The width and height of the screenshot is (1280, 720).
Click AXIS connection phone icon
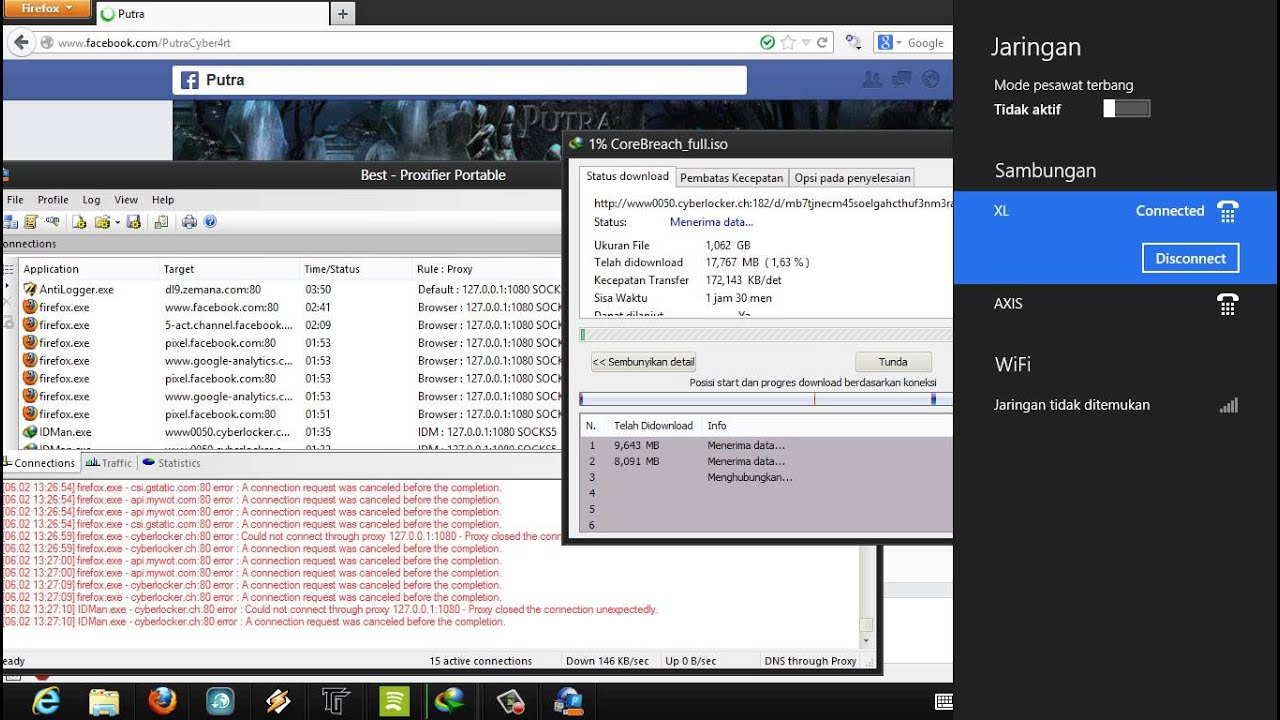point(1228,304)
